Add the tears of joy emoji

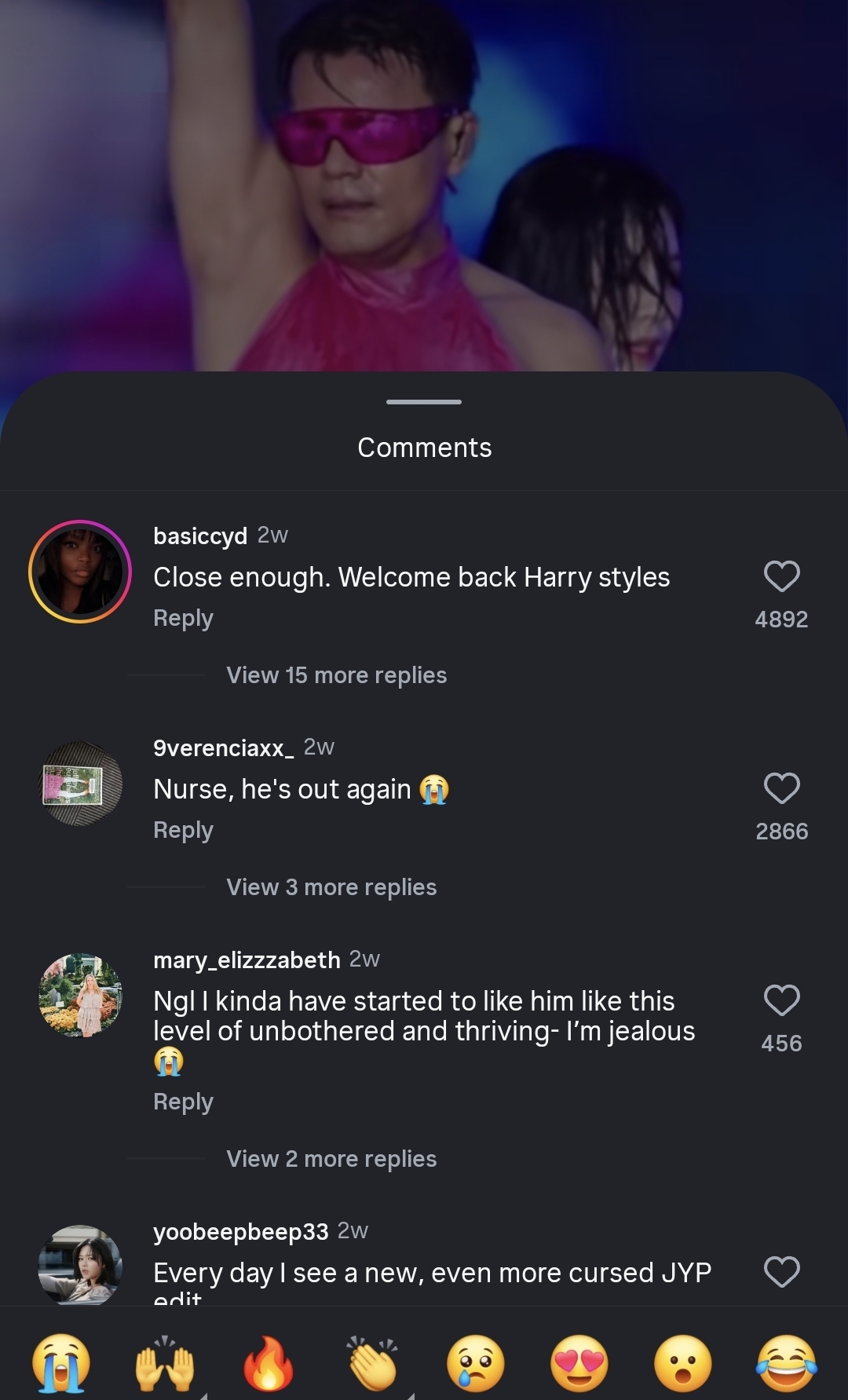(787, 1363)
